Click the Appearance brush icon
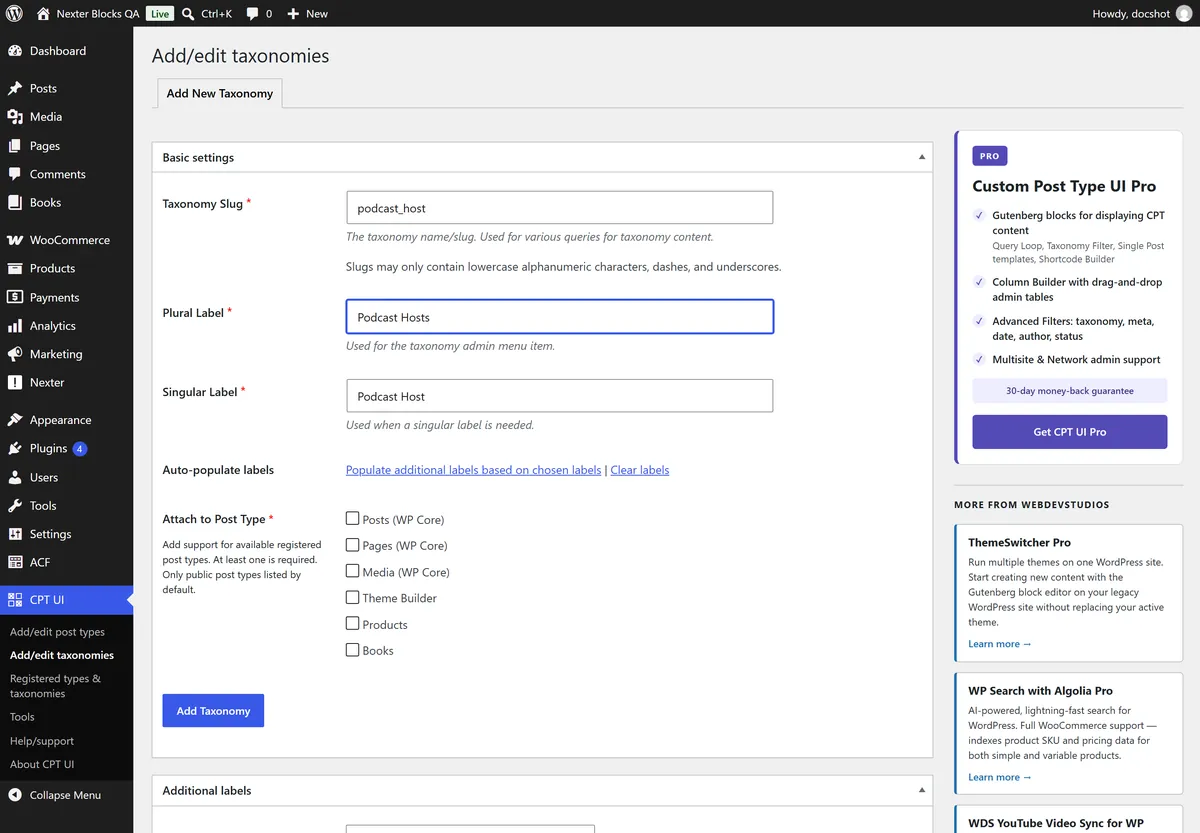The height and width of the screenshot is (833, 1200). coord(15,420)
